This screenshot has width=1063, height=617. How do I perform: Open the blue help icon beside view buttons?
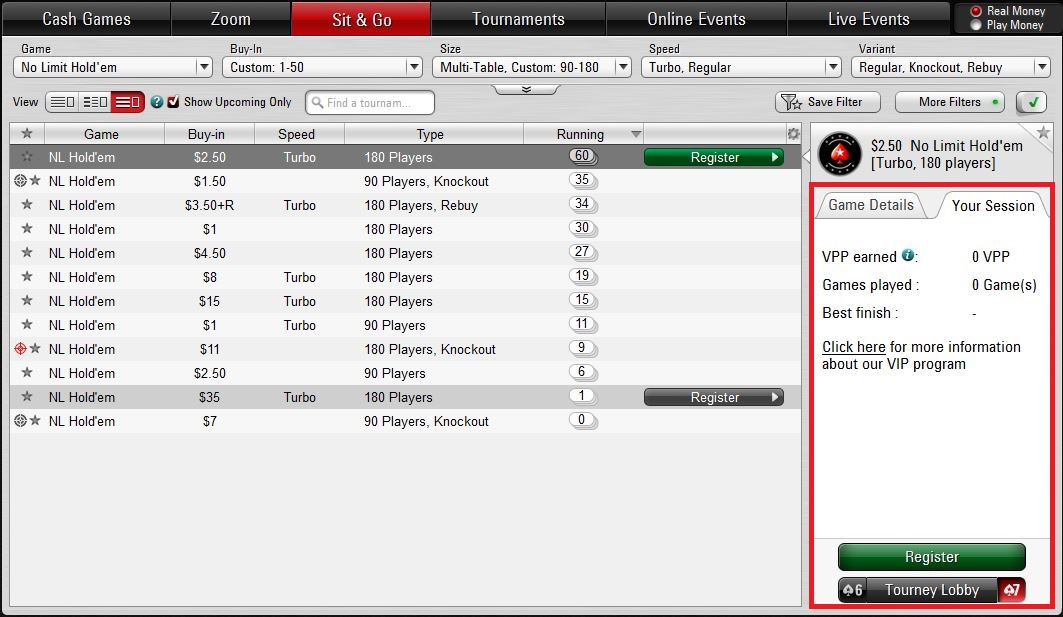tap(157, 102)
